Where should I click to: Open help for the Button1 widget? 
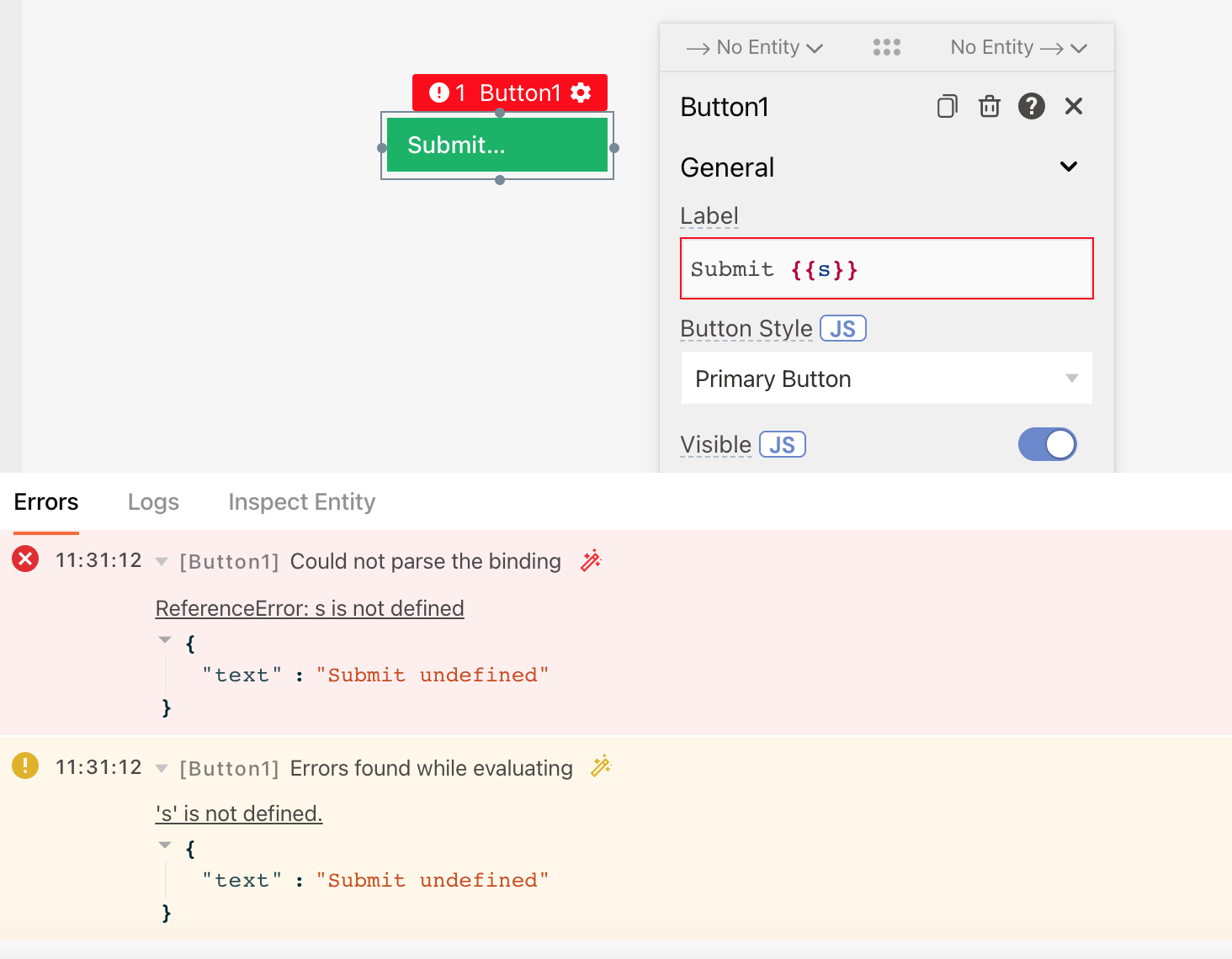pyautogui.click(x=1032, y=106)
